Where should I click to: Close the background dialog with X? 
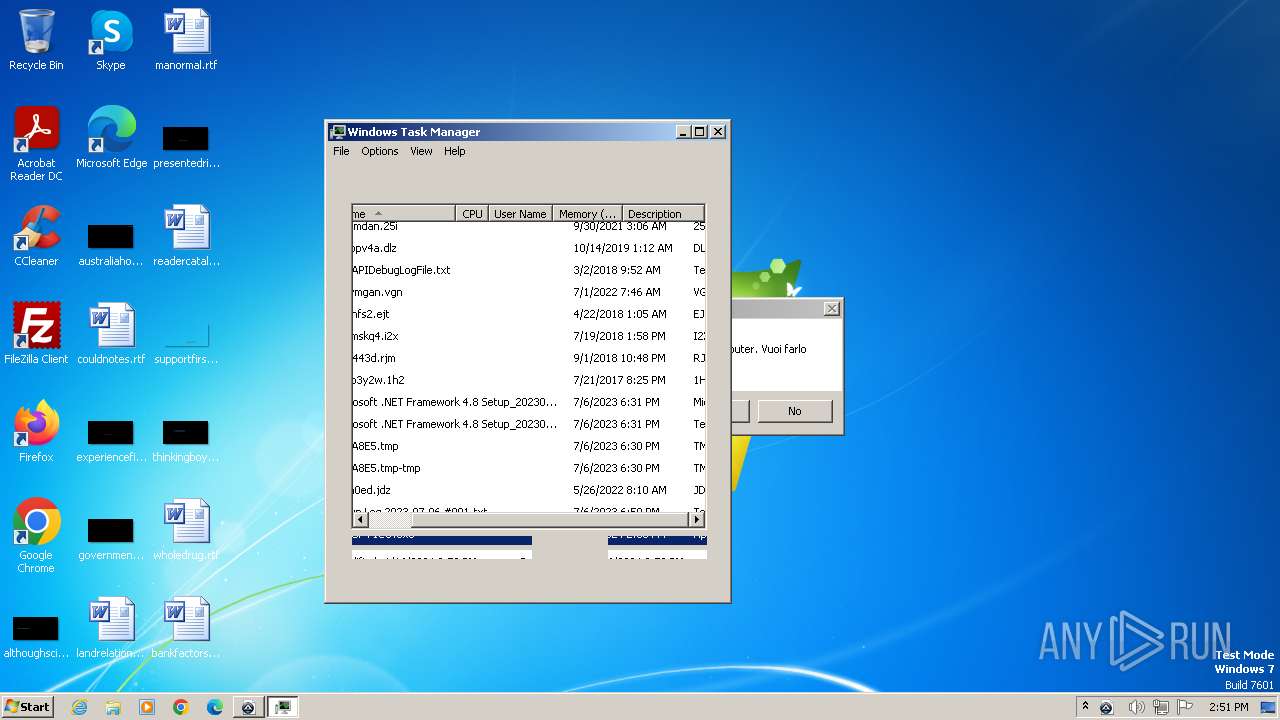(x=831, y=309)
